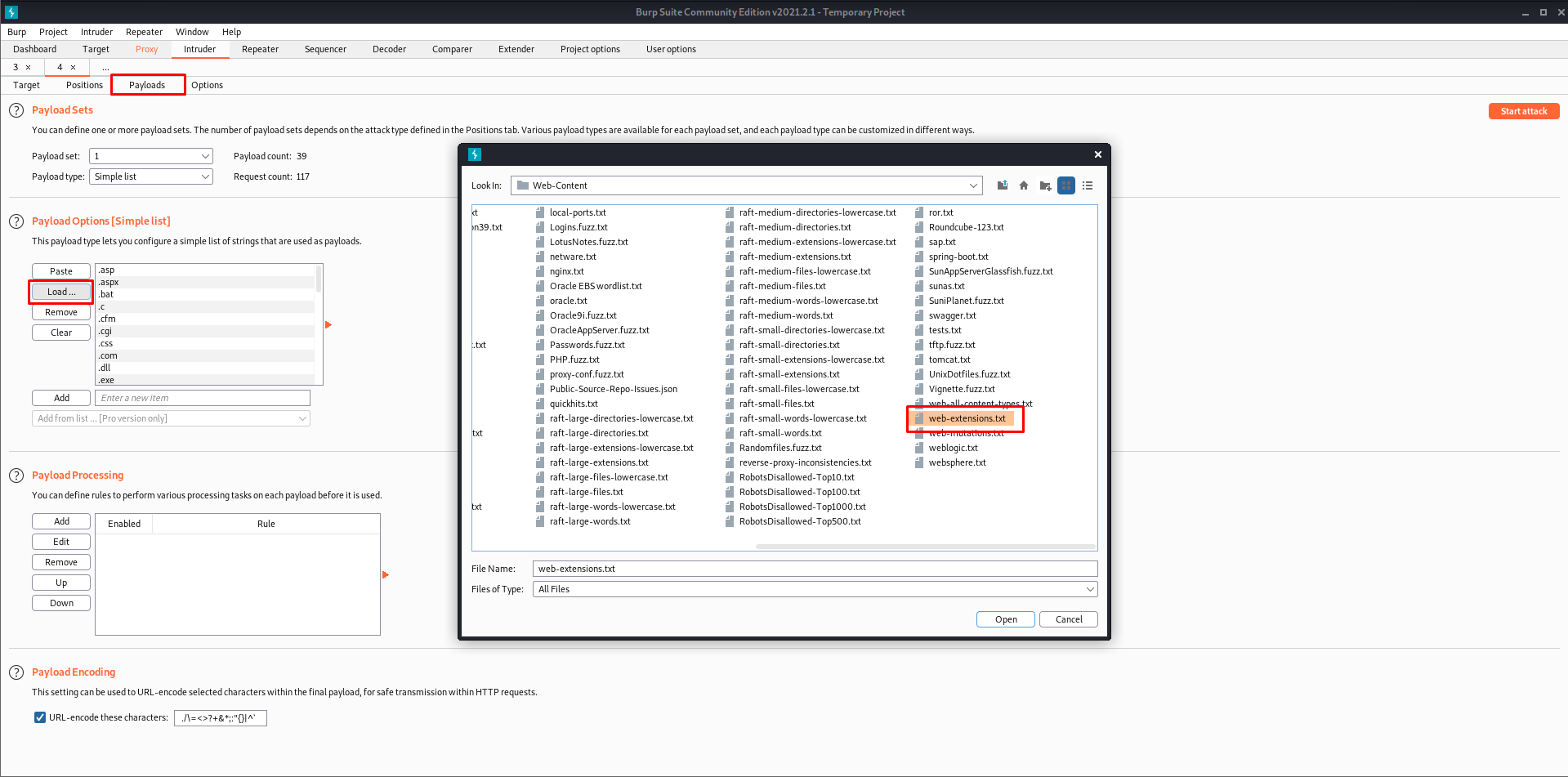Click the Home folder icon
The image size is (1568, 777).
point(1023,185)
